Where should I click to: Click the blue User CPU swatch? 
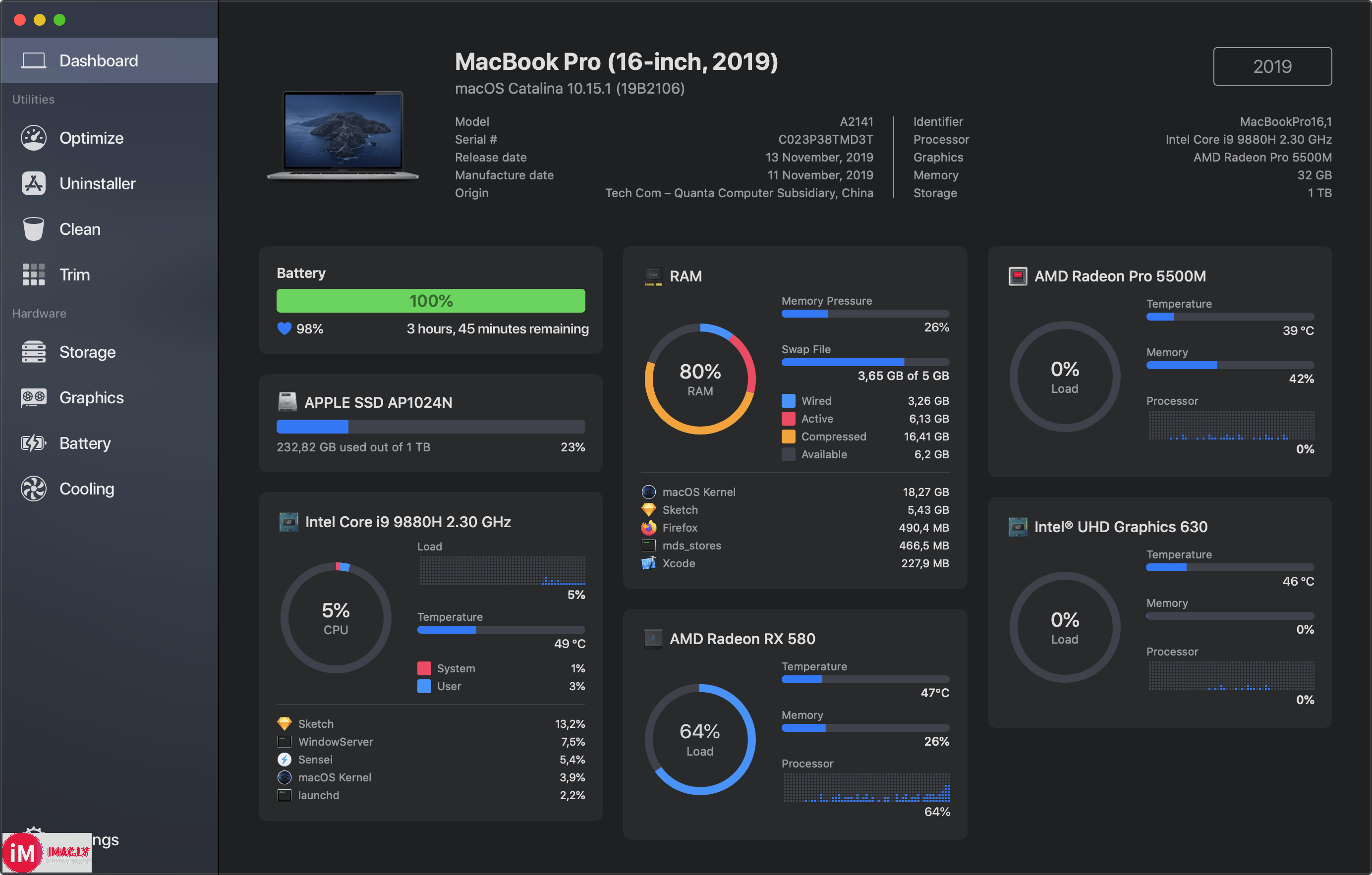pyautogui.click(x=424, y=686)
